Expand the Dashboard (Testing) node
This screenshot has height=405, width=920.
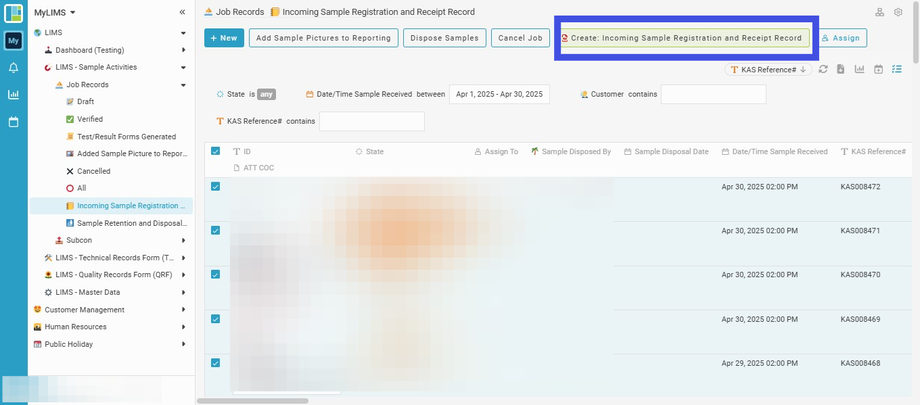pos(183,50)
